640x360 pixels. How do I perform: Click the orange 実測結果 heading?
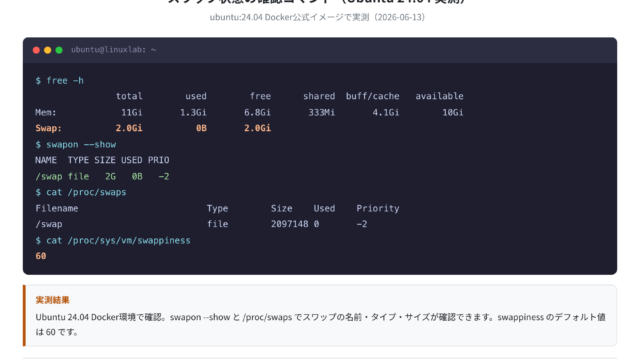click(x=53, y=300)
